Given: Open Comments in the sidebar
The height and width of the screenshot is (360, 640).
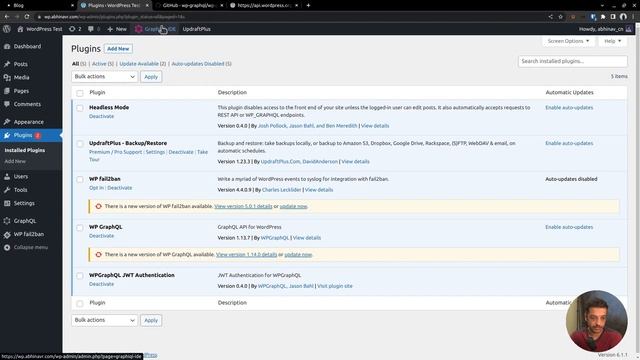Looking at the screenshot, I should pyautogui.click(x=27, y=104).
